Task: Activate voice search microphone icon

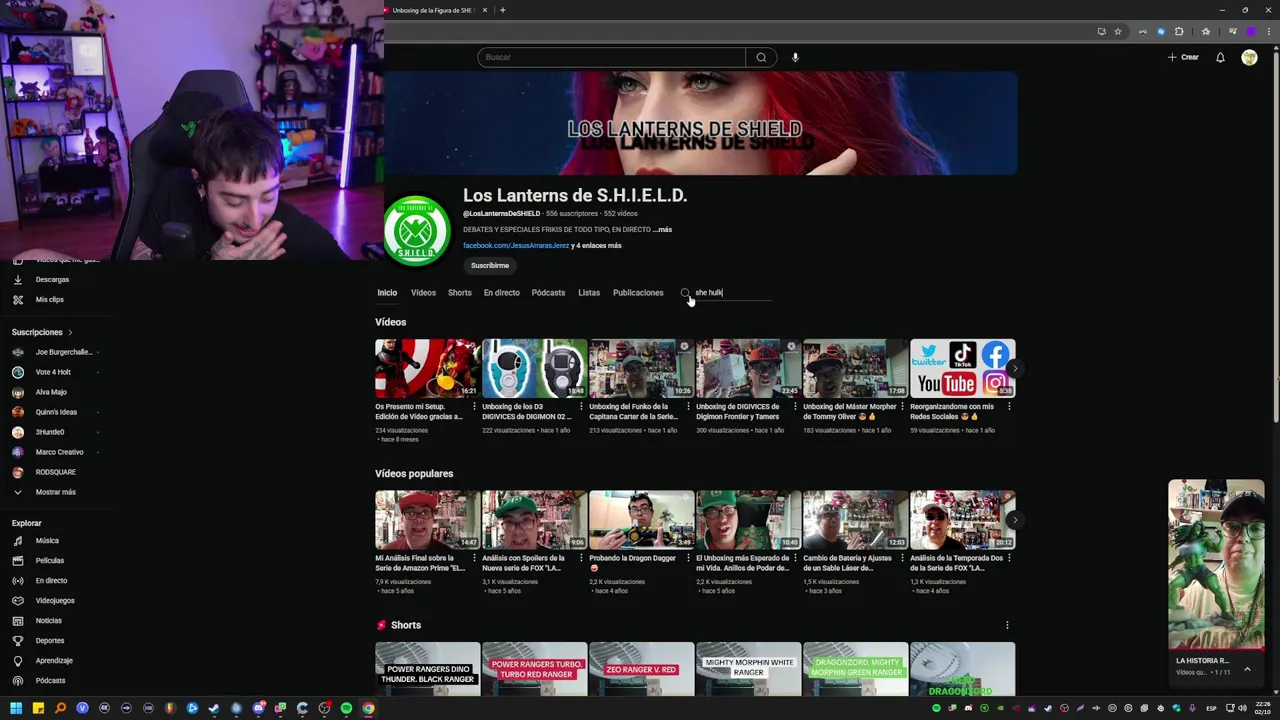Action: (x=795, y=57)
